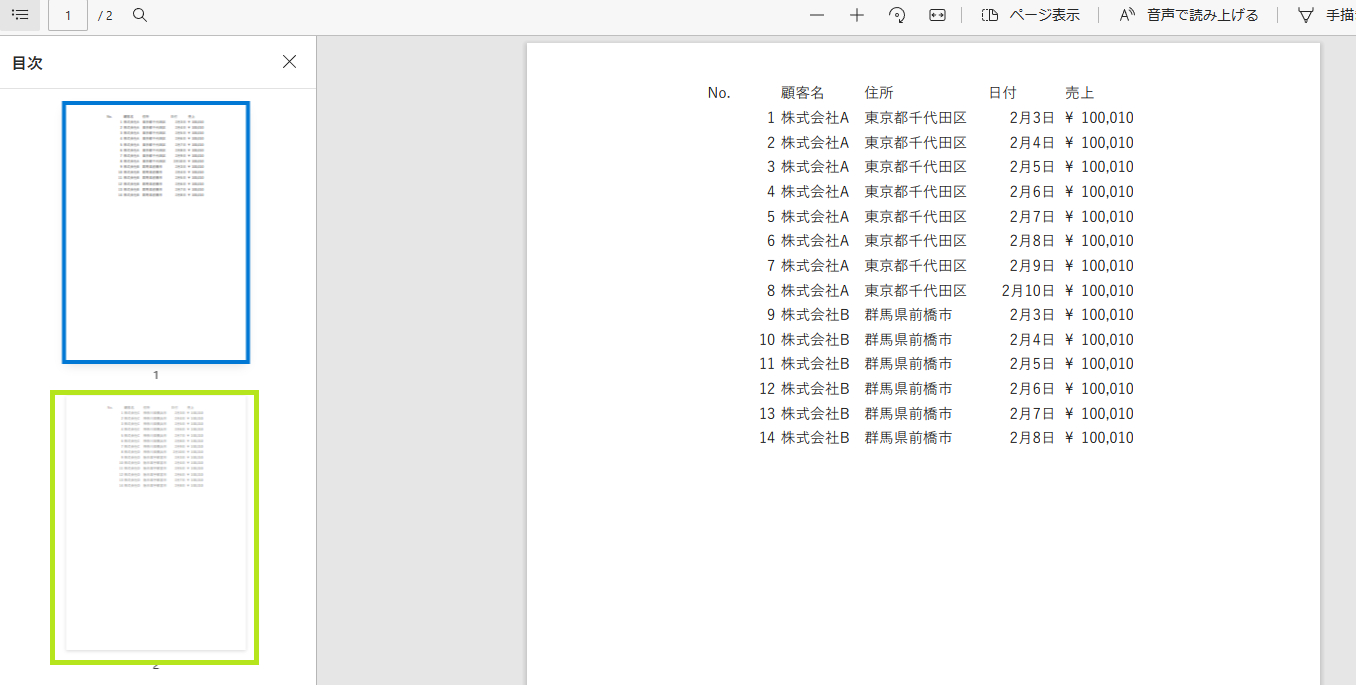Click the ¥ 100,010 amount in row 14
Screen dimensions: 1356x685
[x=1099, y=437]
